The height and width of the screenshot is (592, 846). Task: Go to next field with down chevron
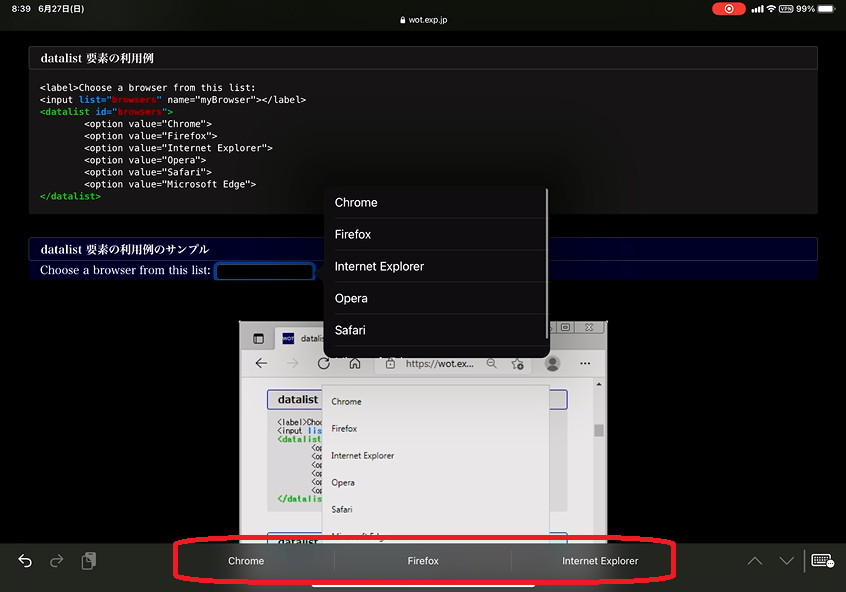(787, 561)
